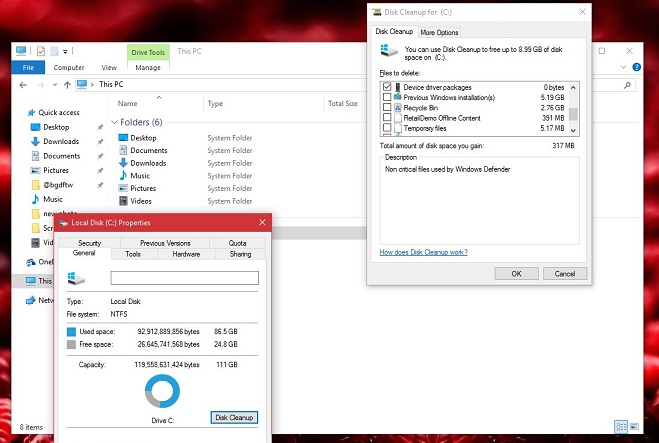Close the Disk Cleanup window
The height and width of the screenshot is (443, 659).
pos(582,12)
